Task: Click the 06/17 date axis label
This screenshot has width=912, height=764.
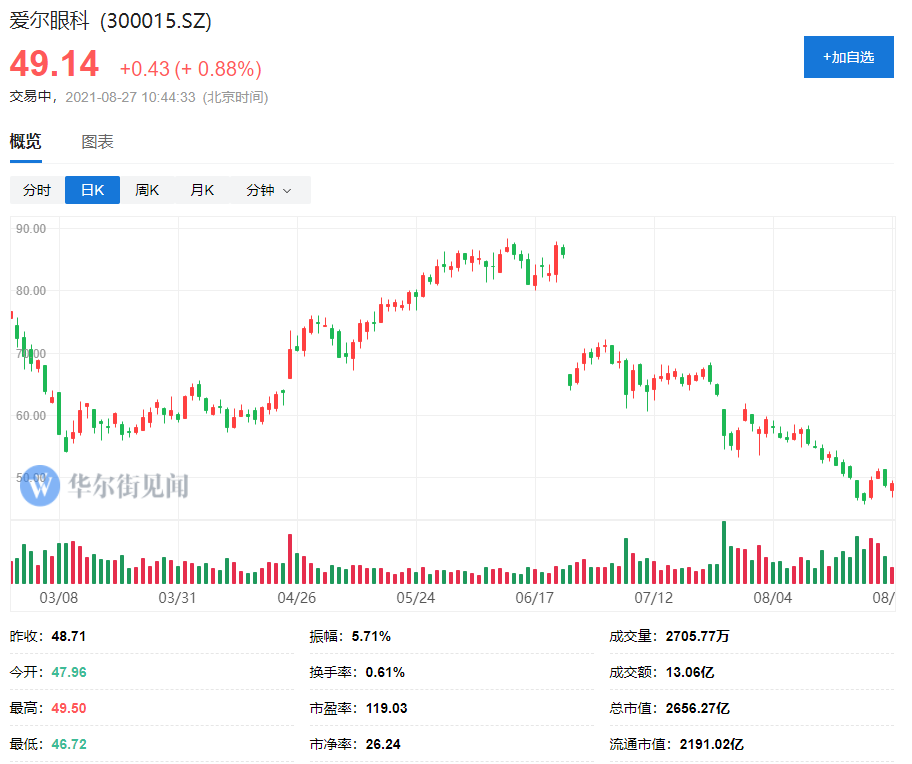Action: click(x=535, y=598)
